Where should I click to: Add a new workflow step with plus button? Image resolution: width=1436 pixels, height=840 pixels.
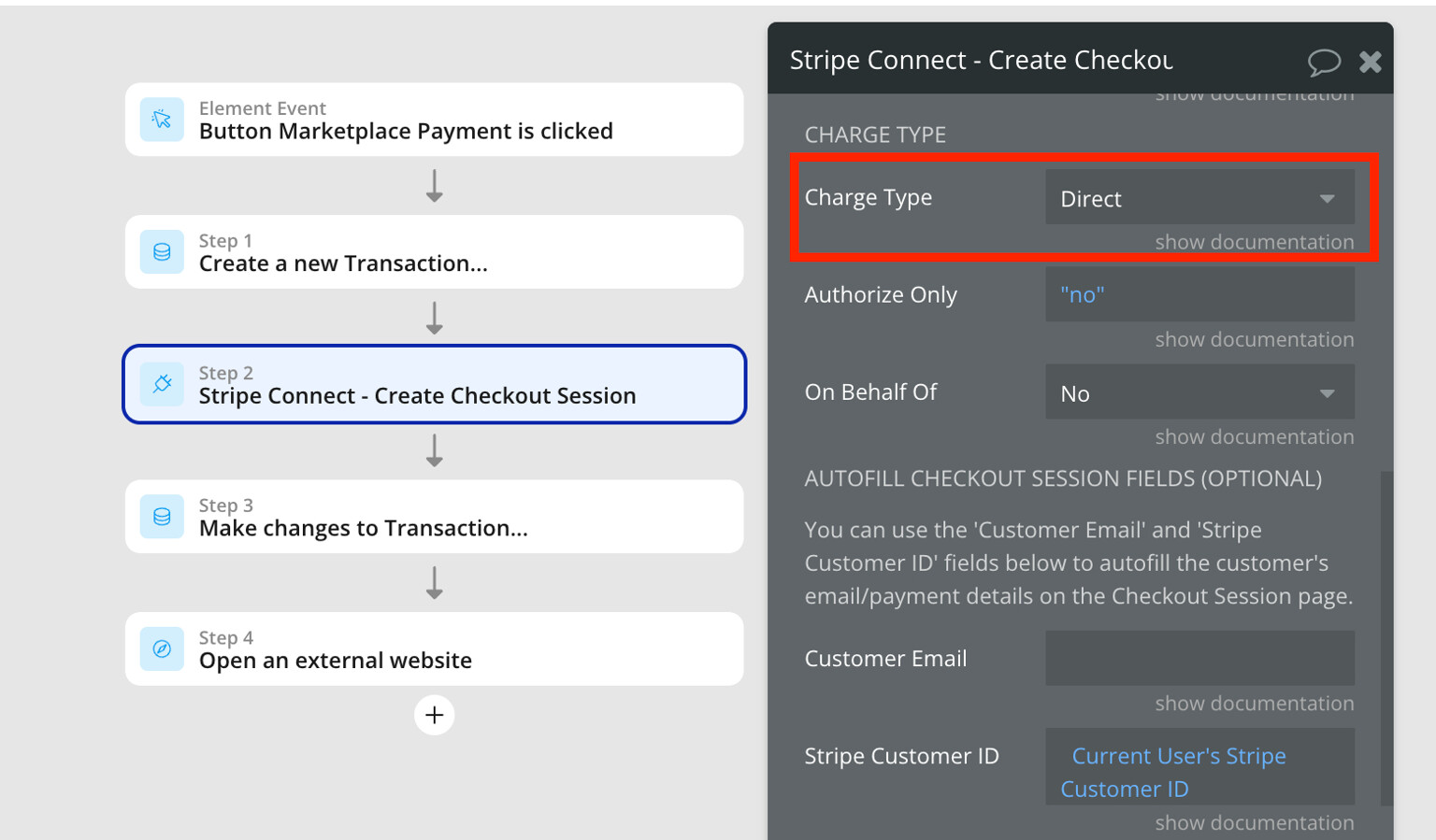434,715
